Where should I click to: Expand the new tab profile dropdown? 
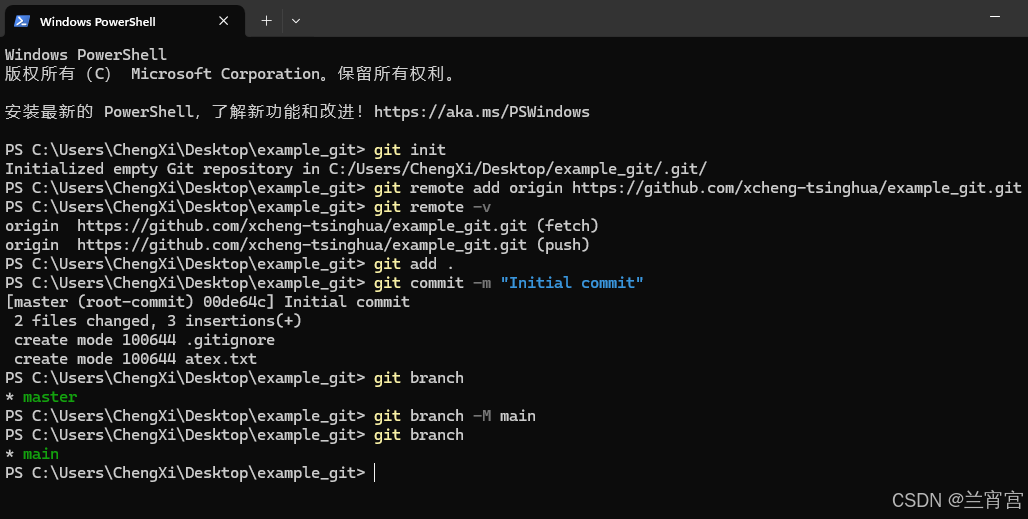pos(296,21)
